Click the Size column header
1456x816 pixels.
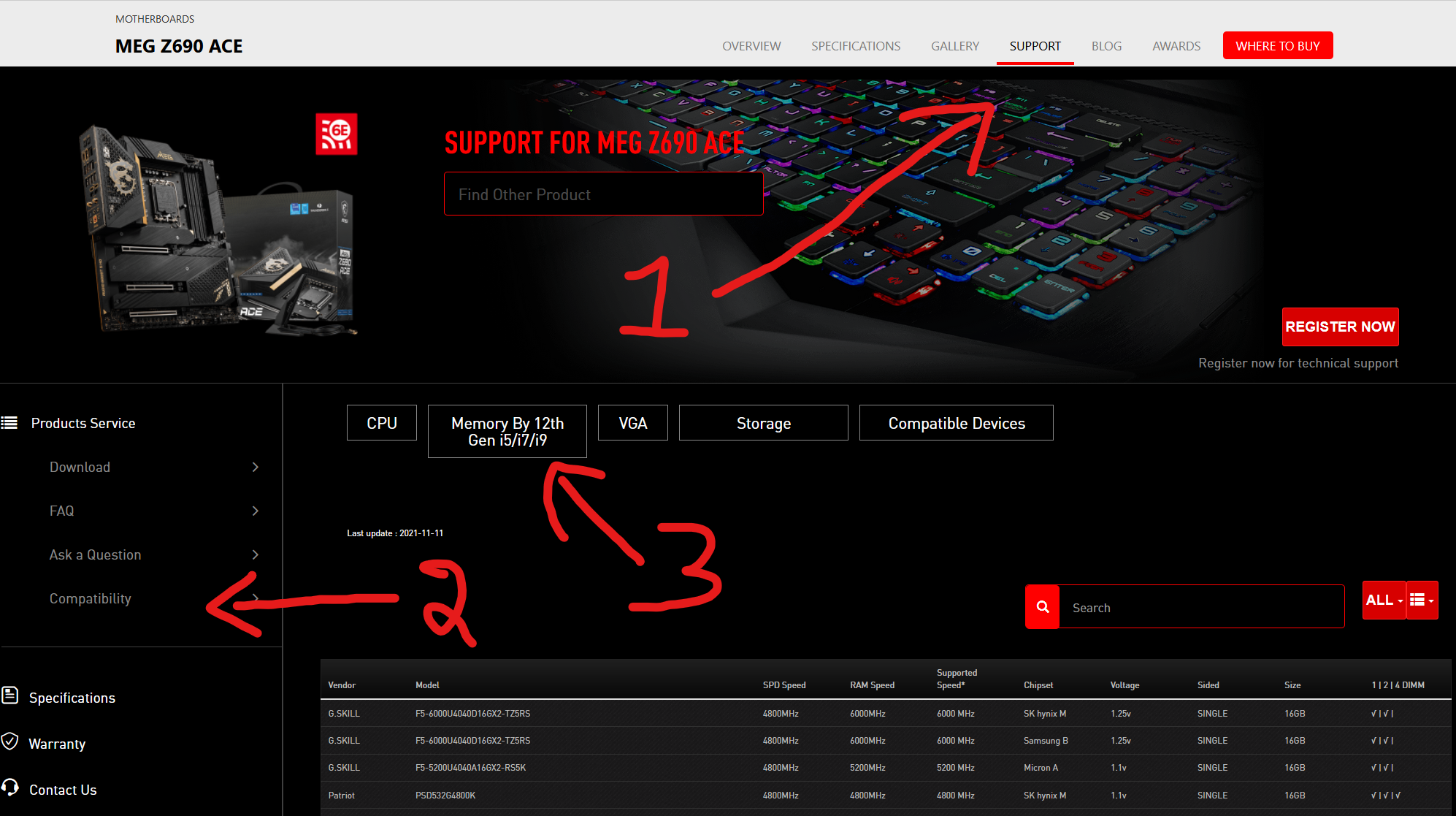[1292, 685]
